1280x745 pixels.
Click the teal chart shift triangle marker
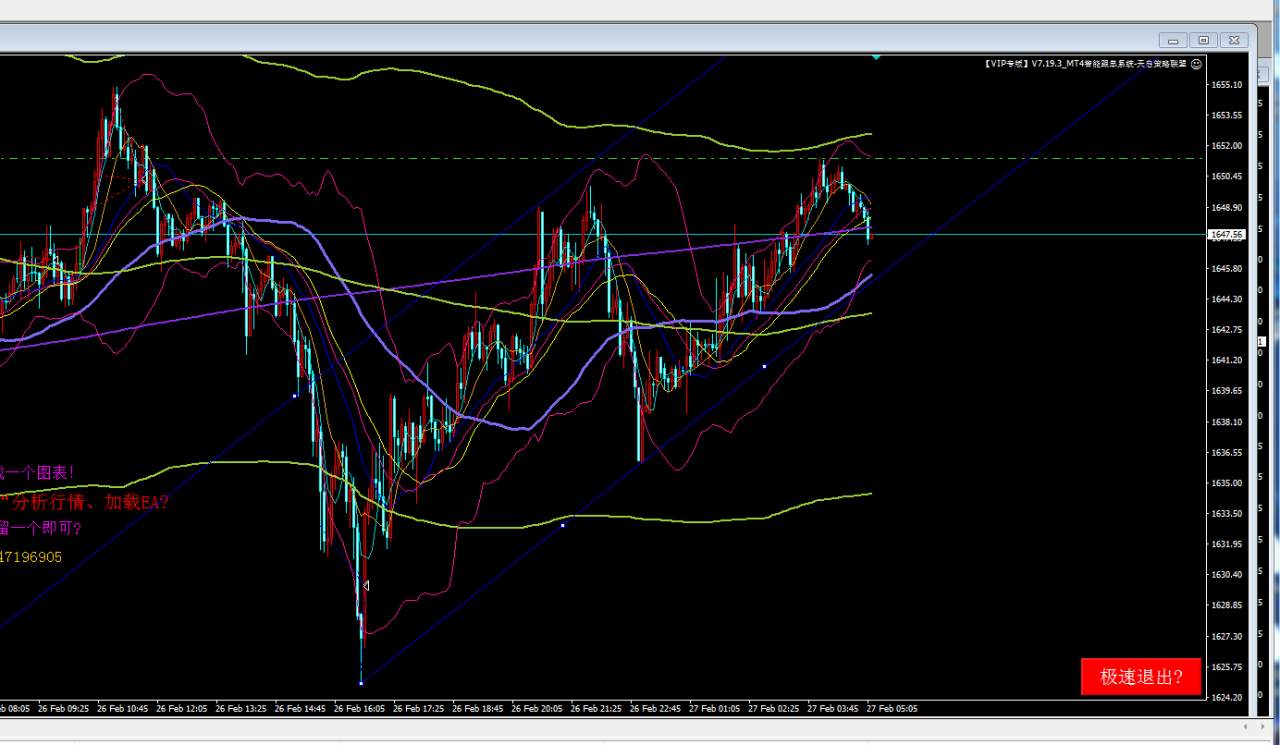click(x=876, y=56)
